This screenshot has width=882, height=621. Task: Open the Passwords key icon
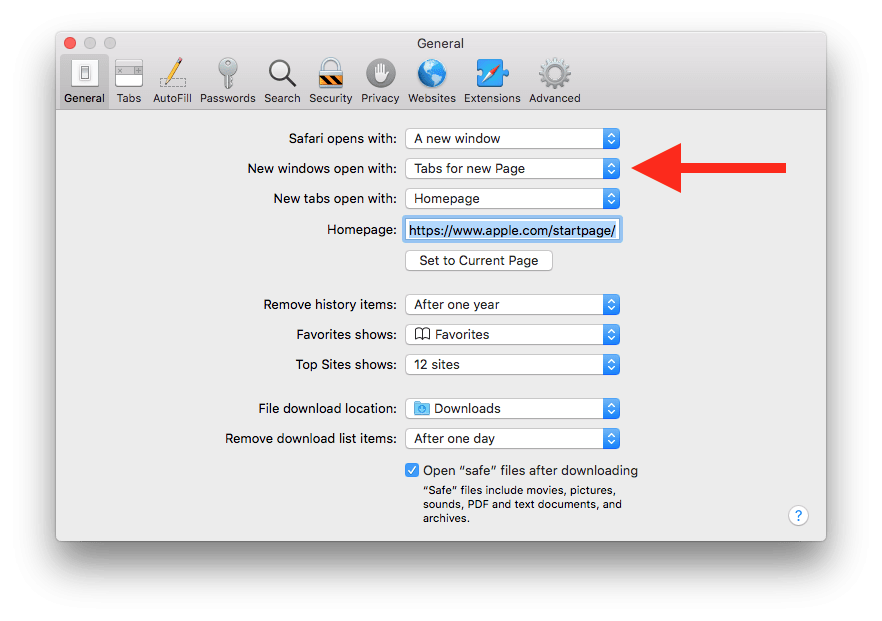228,81
